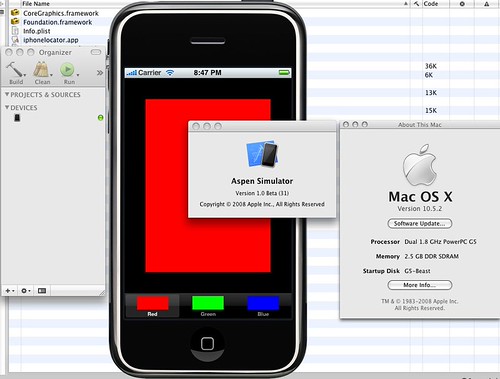Click the 36K code size cell

[430, 66]
